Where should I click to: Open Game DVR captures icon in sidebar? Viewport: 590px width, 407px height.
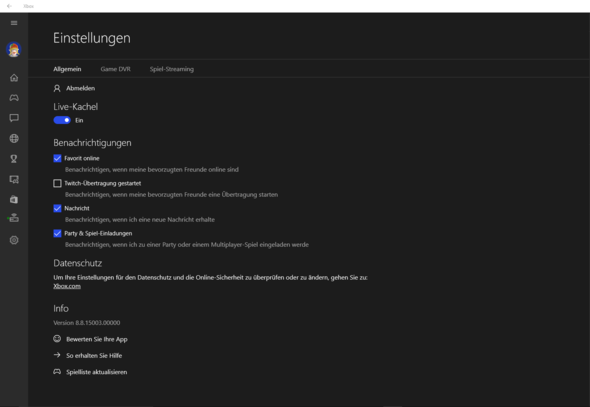[x=14, y=179]
